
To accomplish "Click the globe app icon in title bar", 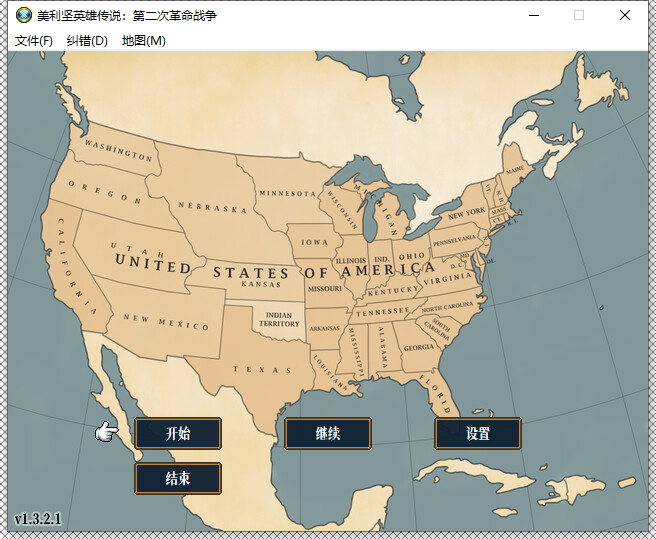I will pyautogui.click(x=23, y=15).
